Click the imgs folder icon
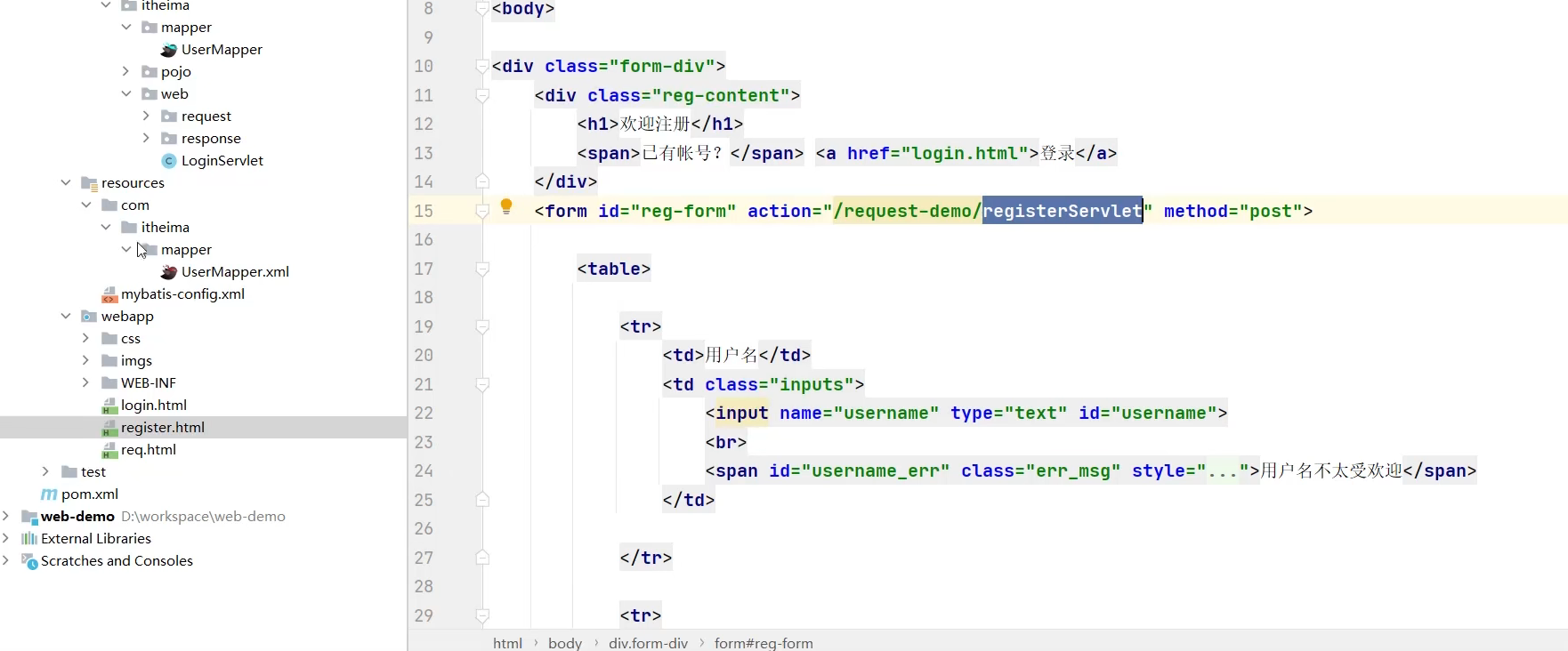Screen dimensions: 1568x651 (x=109, y=361)
